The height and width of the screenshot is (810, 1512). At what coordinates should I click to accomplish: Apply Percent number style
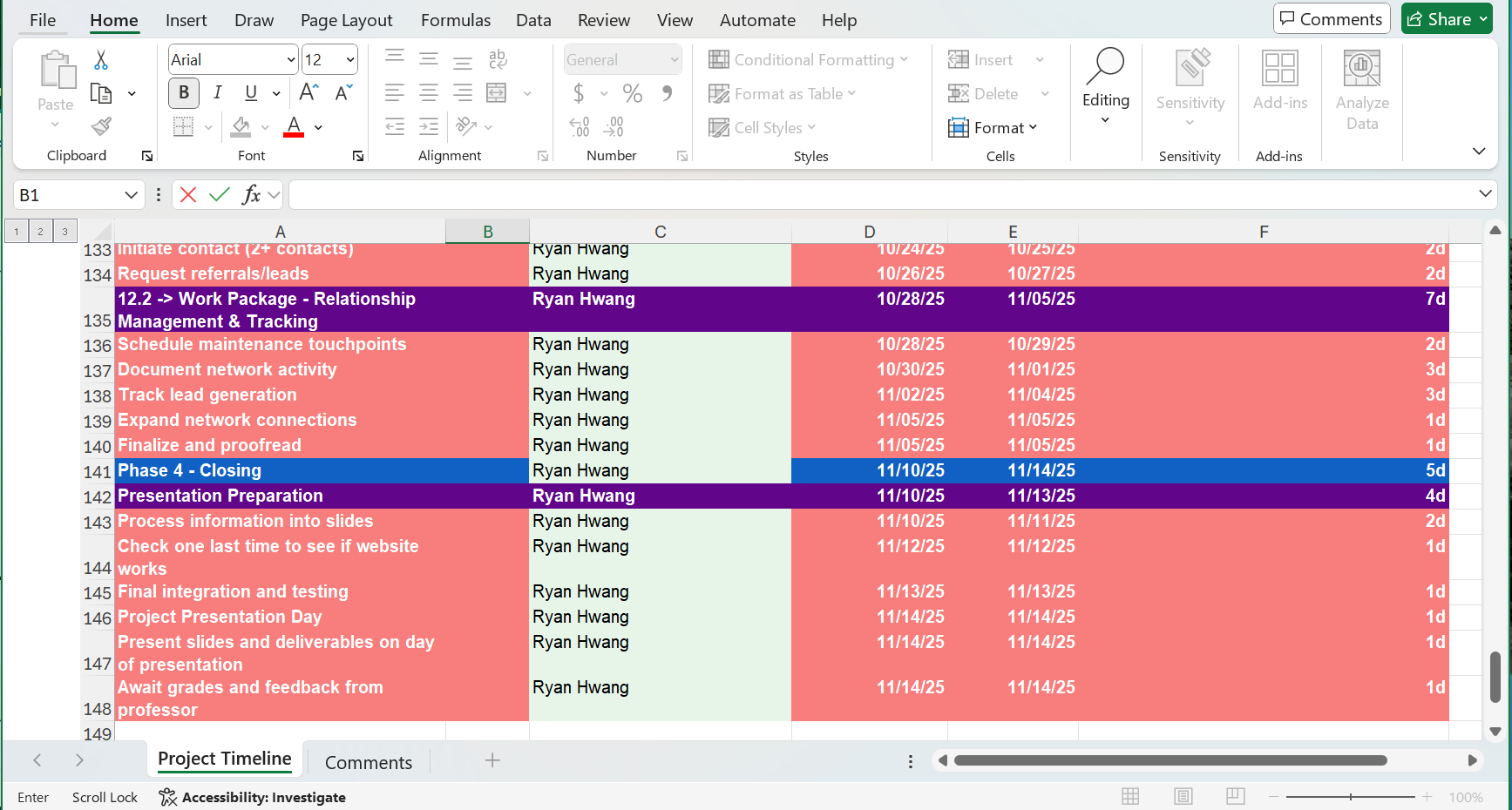tap(632, 92)
